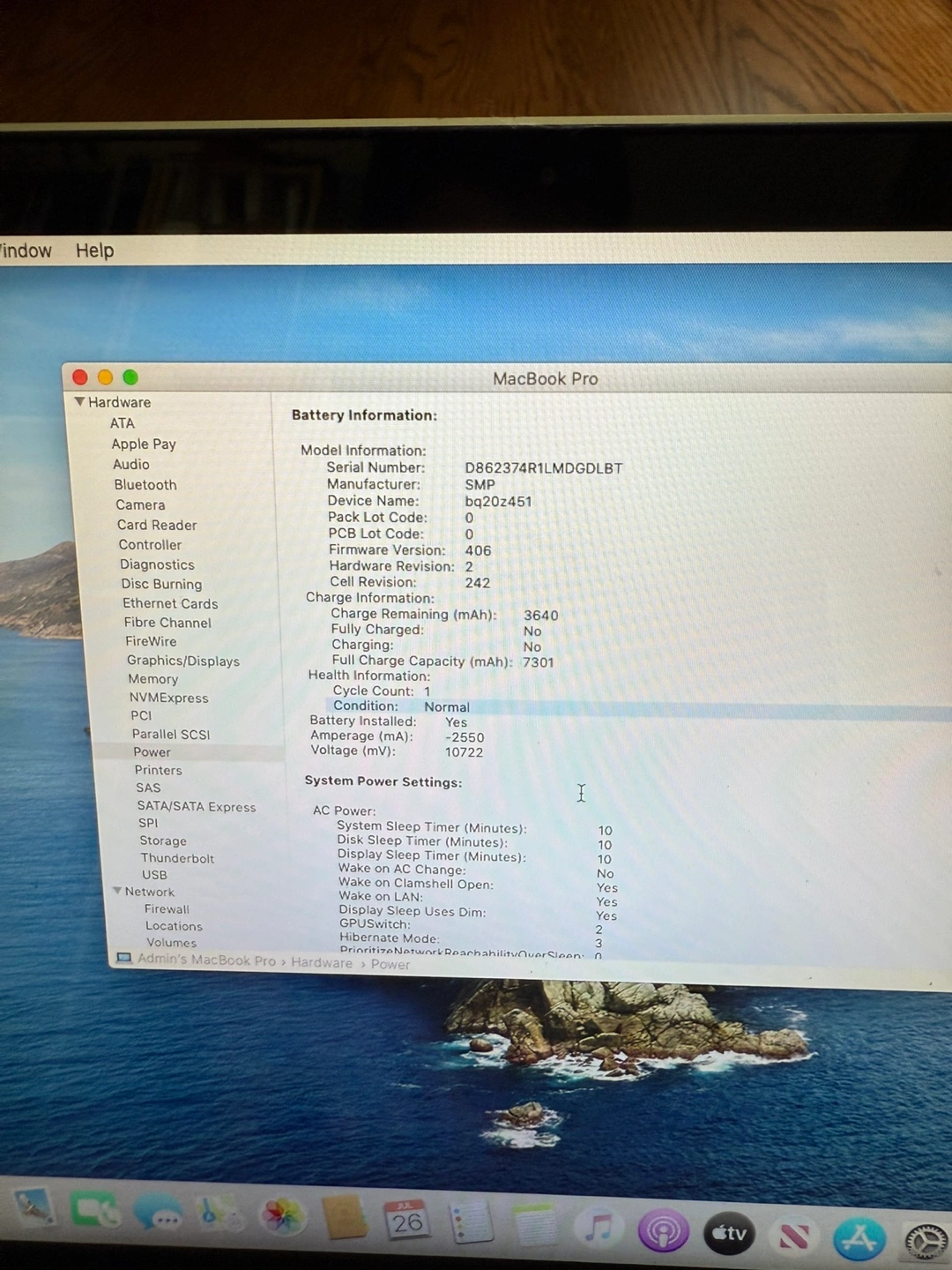
Task: Select USB in the sidebar
Action: (x=154, y=875)
